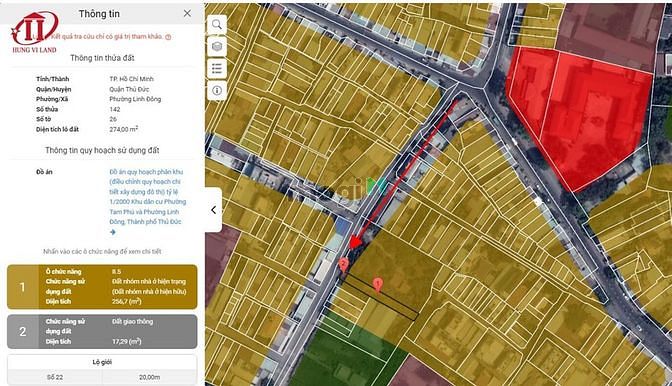Click the Thông tin thửa đất heading
This screenshot has height=386, width=672.
point(102,58)
